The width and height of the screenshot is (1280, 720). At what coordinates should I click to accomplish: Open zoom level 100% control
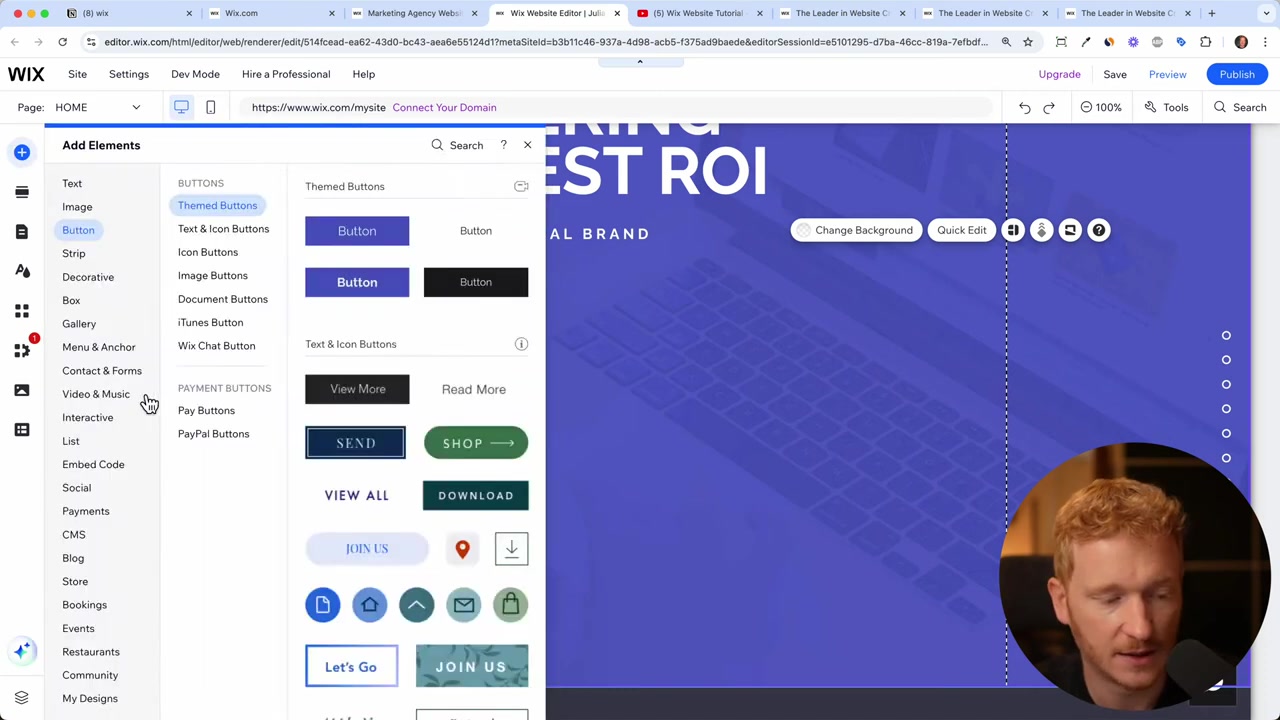coord(1101,107)
